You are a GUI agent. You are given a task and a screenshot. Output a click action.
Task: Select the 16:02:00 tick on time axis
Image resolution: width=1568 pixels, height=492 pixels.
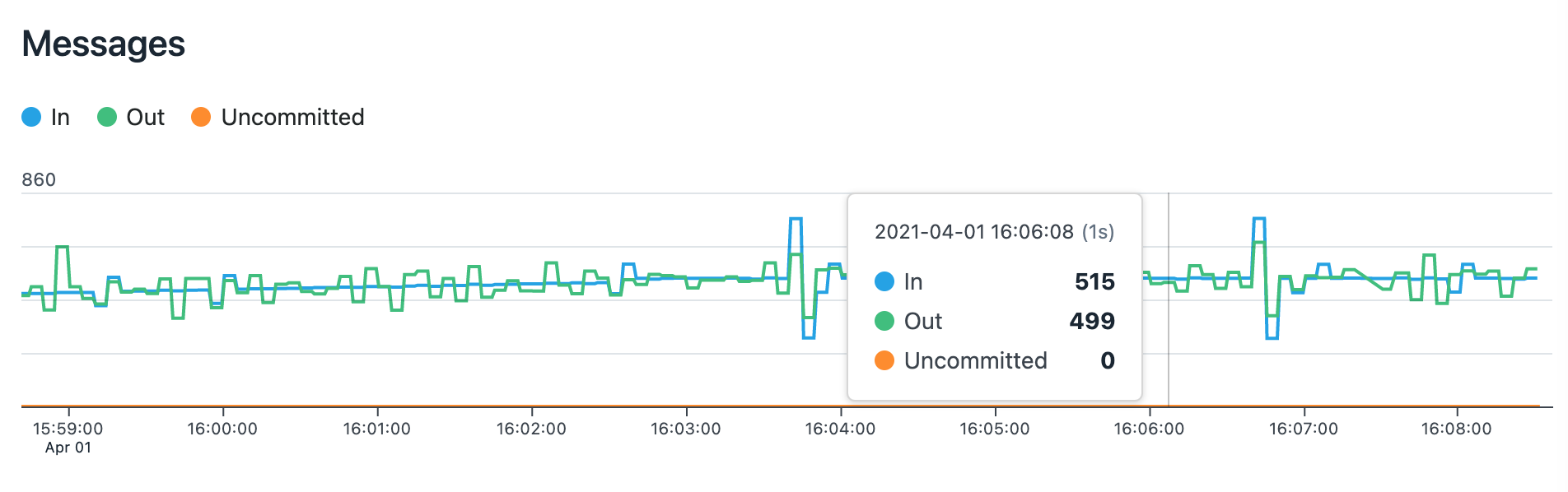tap(531, 429)
